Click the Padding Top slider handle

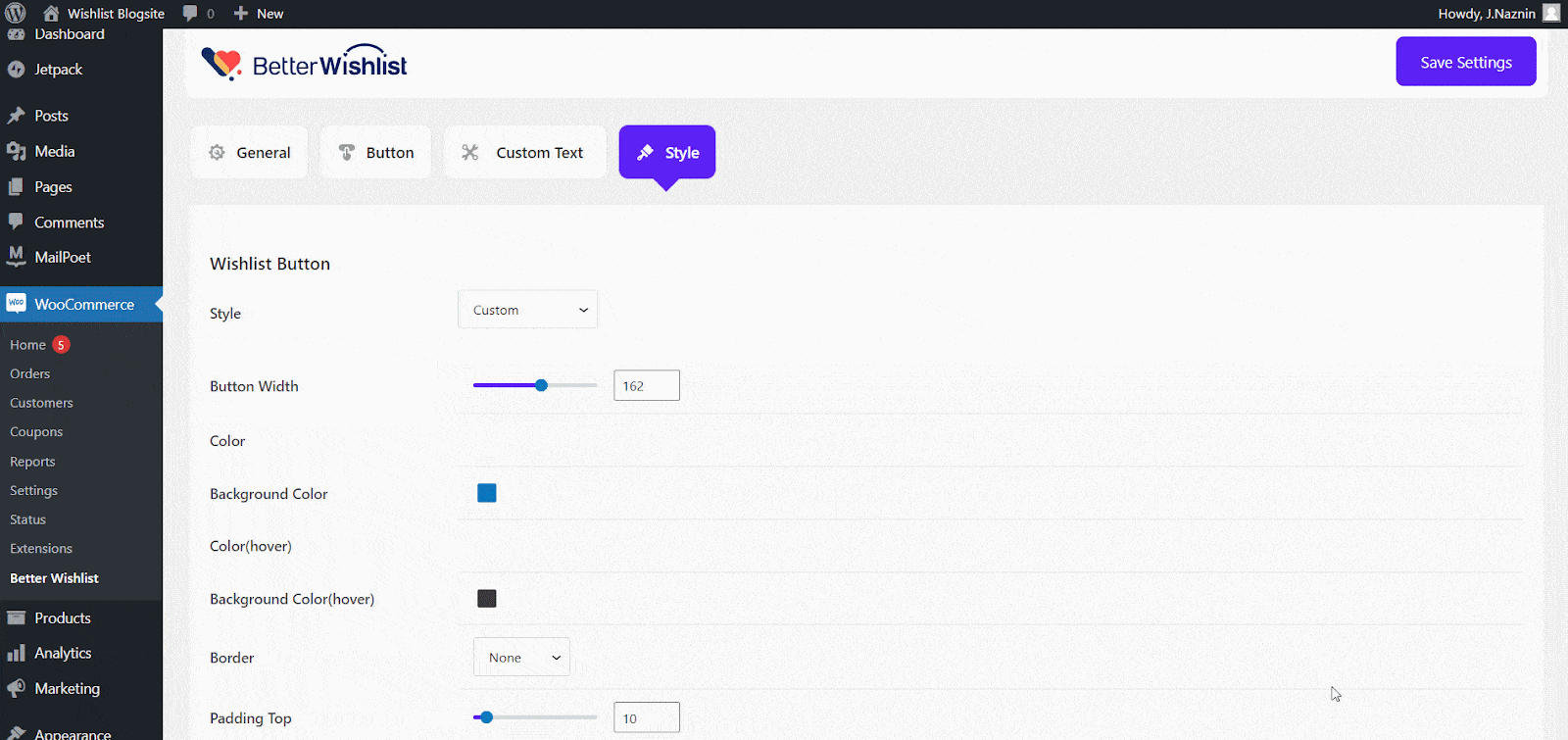(x=486, y=717)
